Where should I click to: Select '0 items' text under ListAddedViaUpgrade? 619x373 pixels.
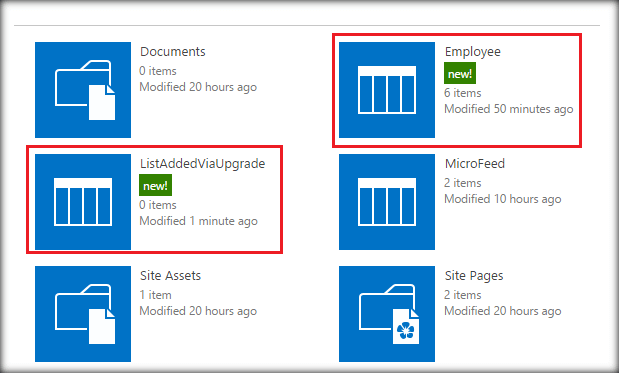click(158, 205)
